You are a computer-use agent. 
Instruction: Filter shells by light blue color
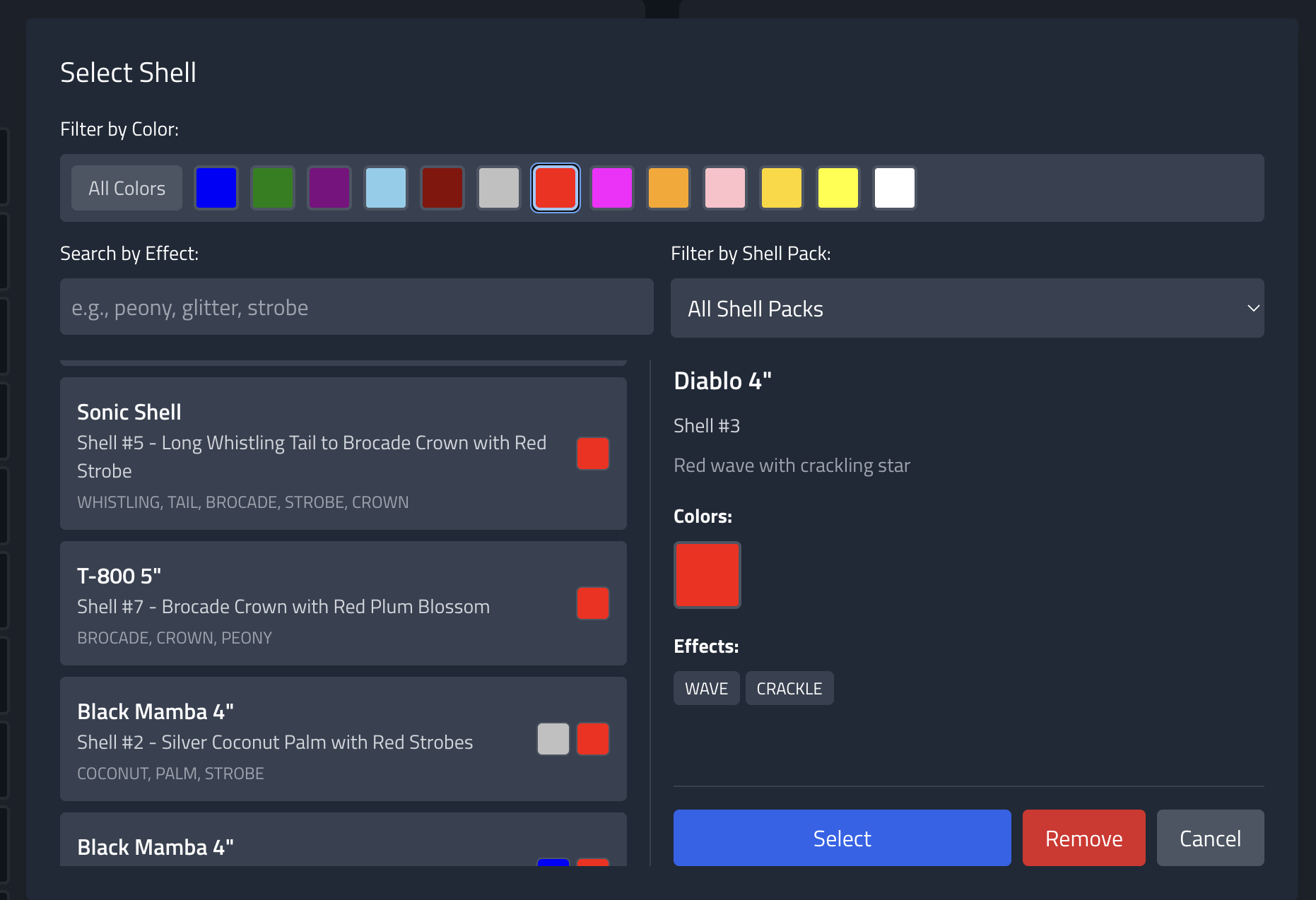tap(386, 187)
